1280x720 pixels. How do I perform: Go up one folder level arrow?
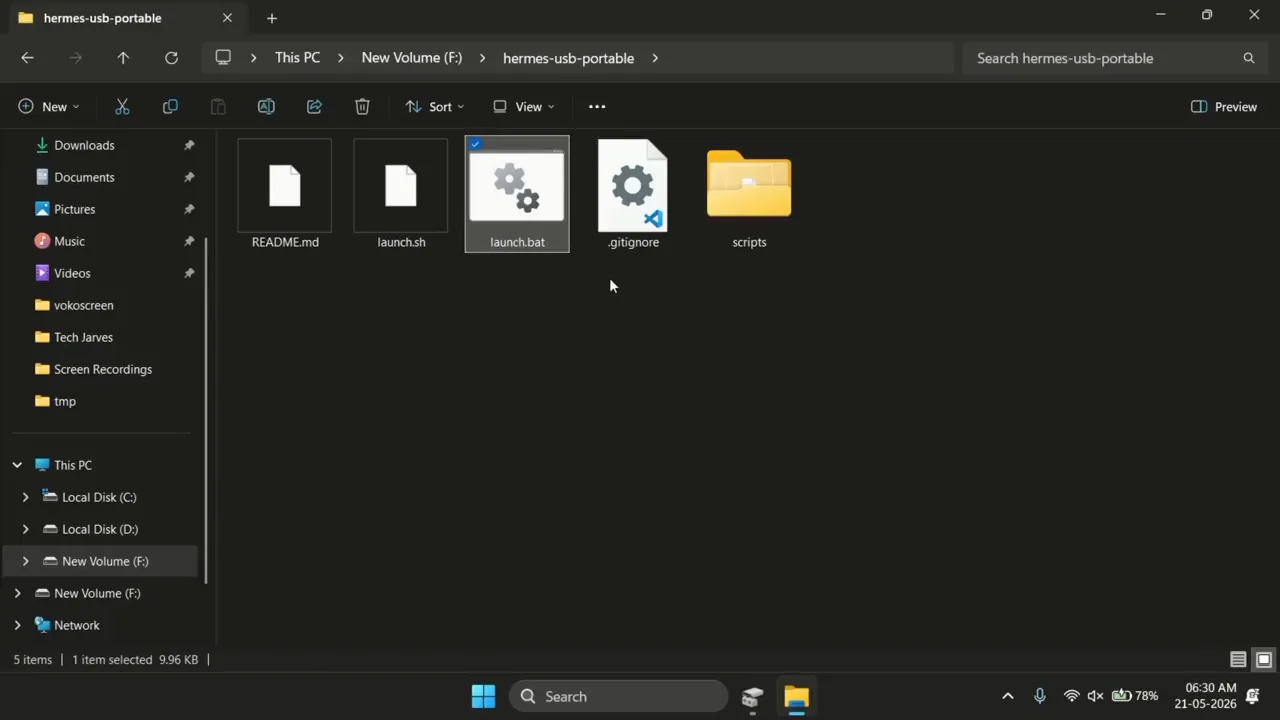[x=123, y=58]
